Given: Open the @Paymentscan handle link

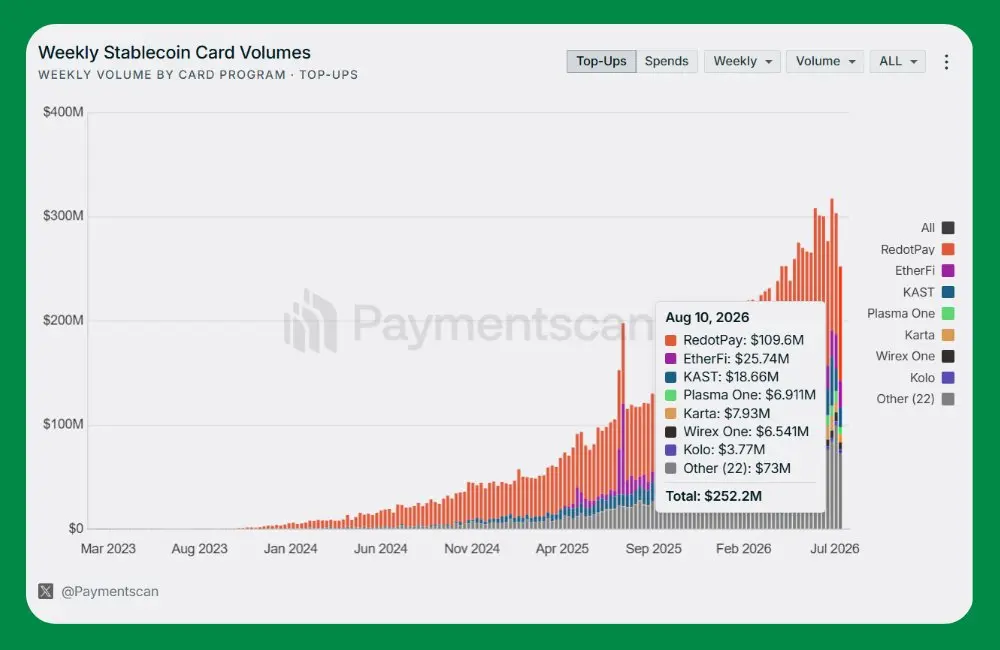Looking at the screenshot, I should tap(110, 591).
